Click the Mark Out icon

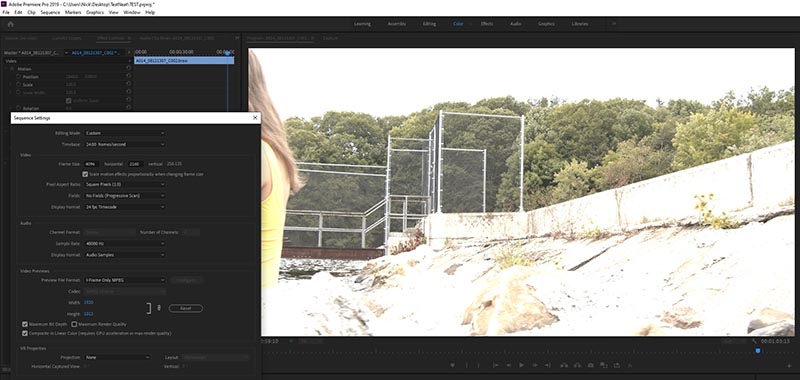click(479, 365)
